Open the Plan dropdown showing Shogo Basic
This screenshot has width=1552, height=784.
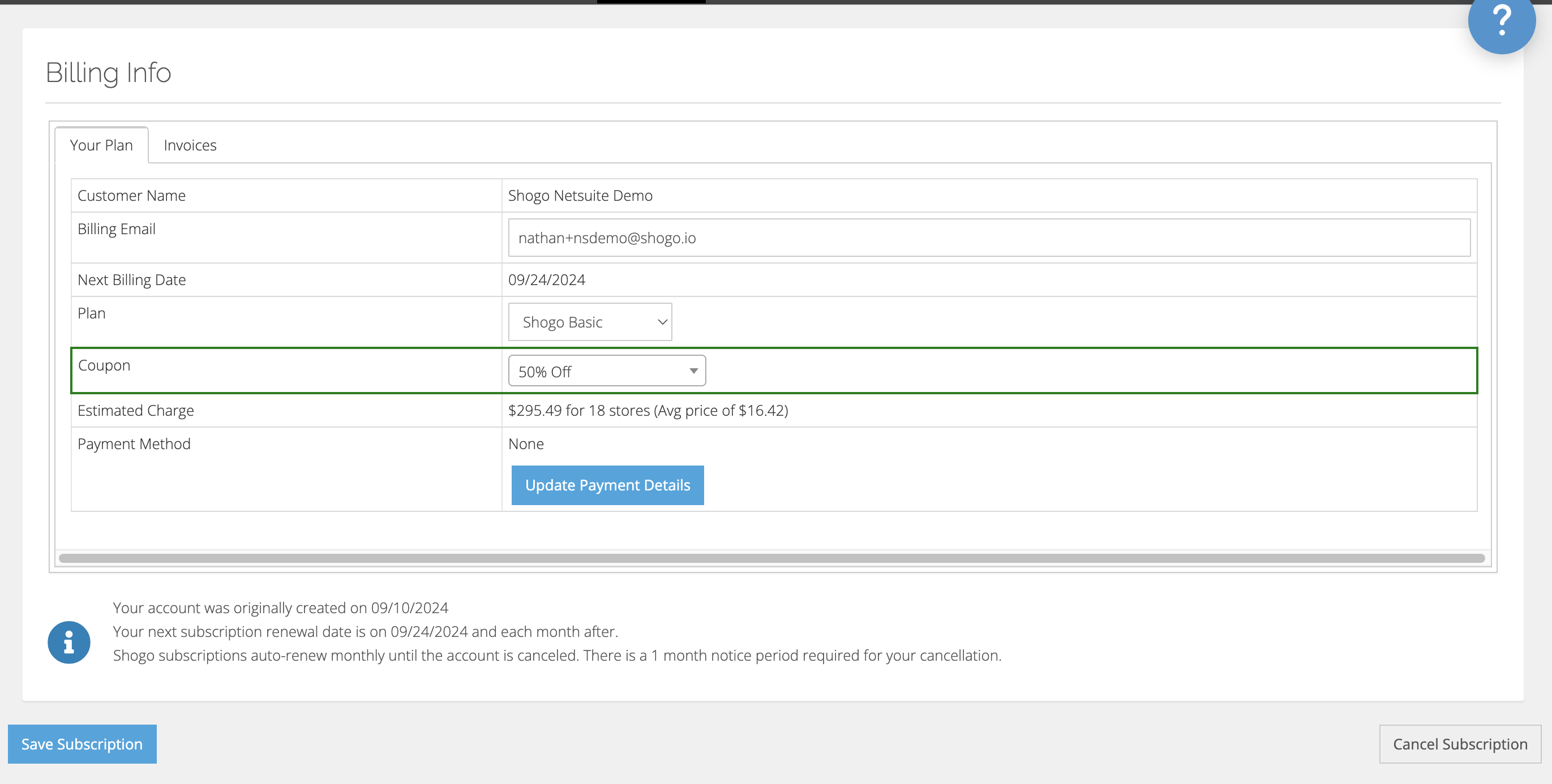click(x=590, y=322)
